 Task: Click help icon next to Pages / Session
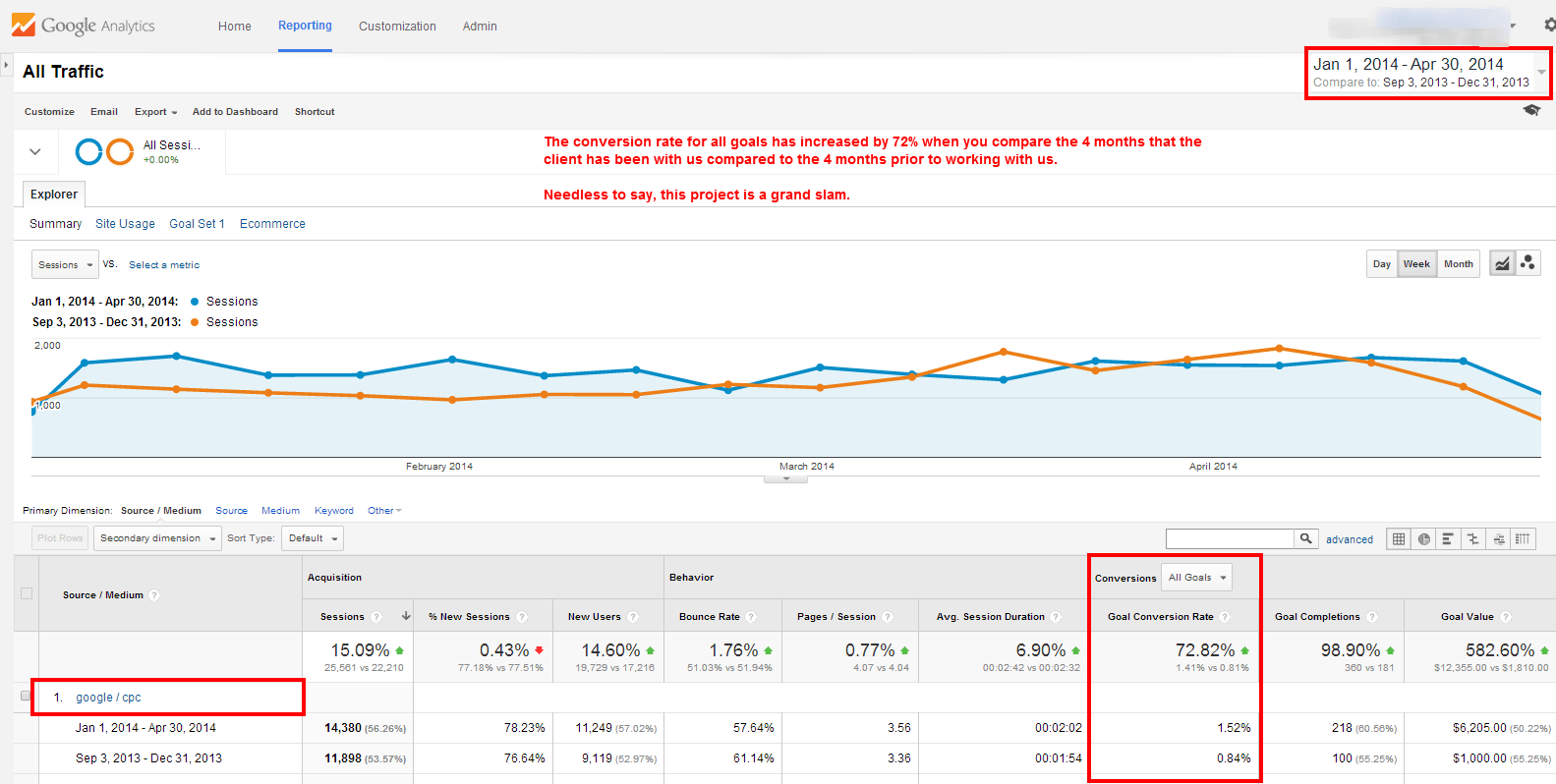pyautogui.click(x=888, y=617)
